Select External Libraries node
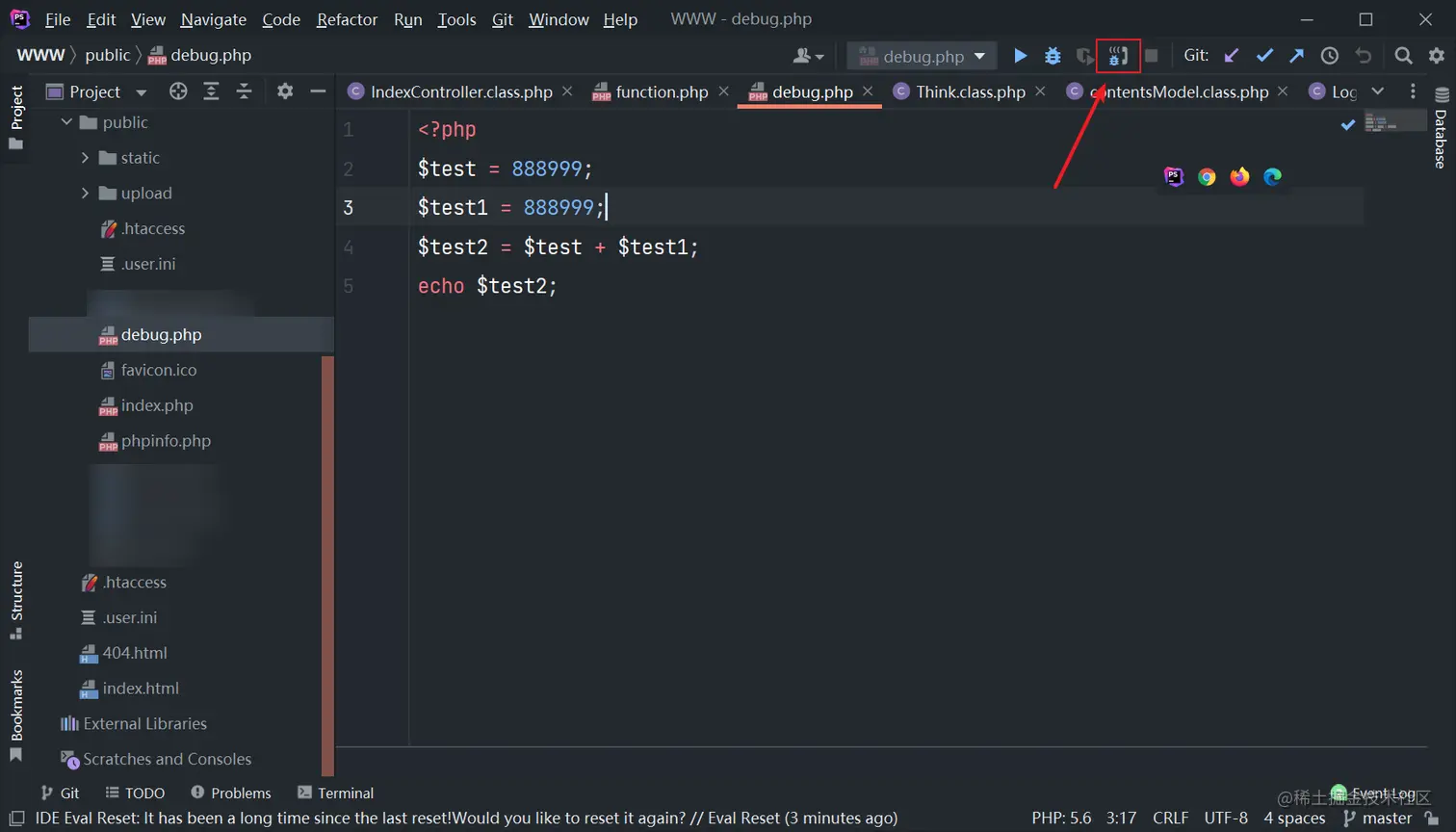The width and height of the screenshot is (1456, 832). 134,724
